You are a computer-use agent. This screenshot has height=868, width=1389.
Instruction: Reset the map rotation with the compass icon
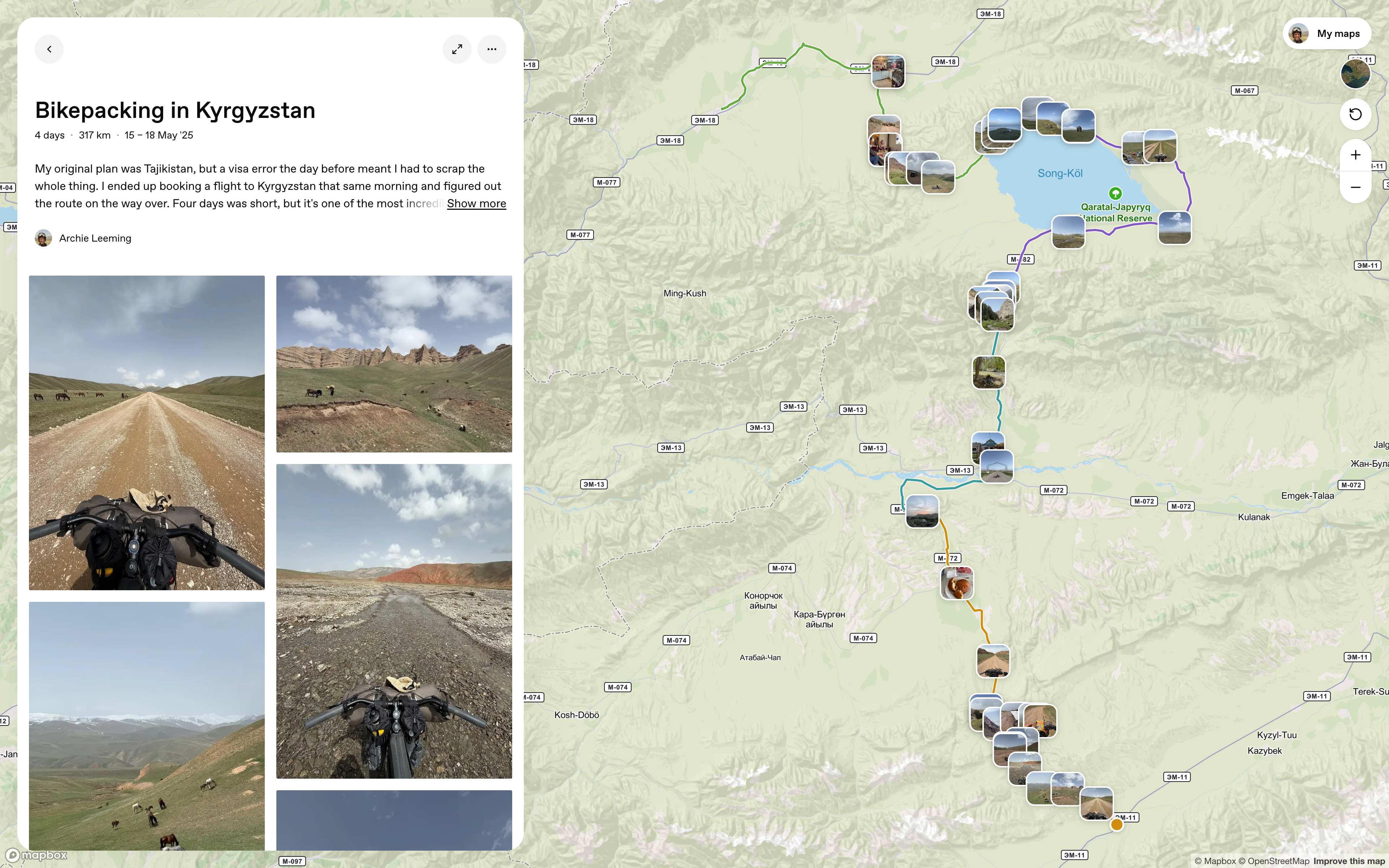(x=1355, y=114)
